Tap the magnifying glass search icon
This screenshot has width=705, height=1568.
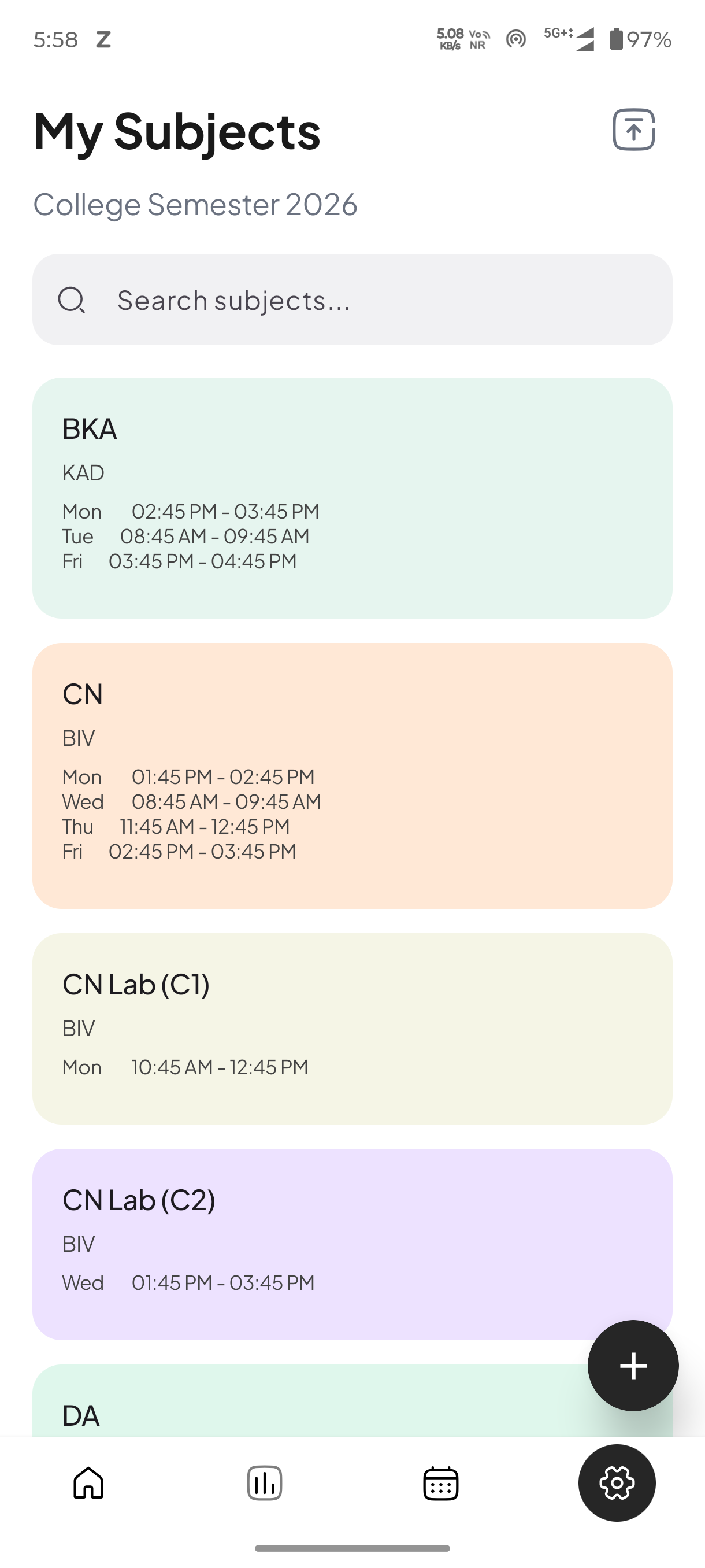71,300
